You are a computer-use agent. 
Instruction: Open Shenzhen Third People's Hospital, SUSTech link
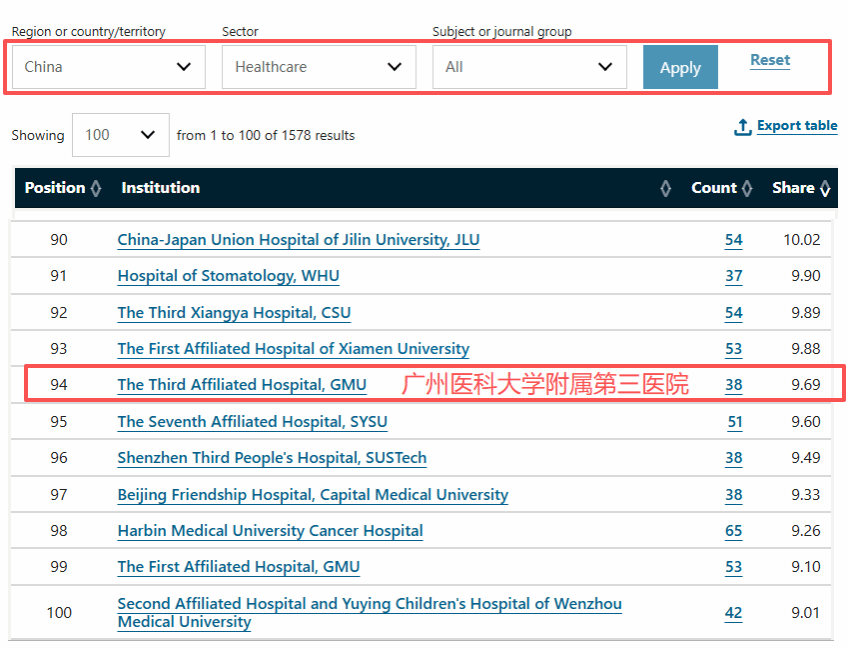pos(272,458)
